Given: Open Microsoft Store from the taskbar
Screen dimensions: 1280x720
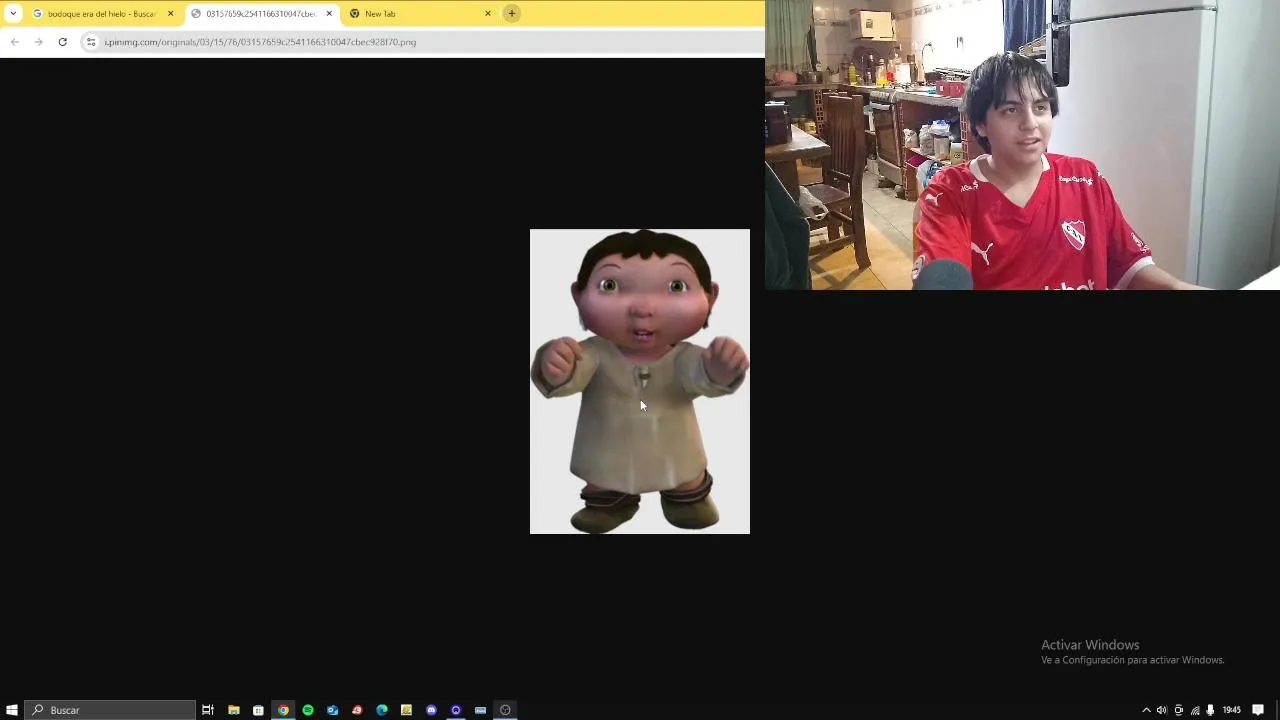Looking at the screenshot, I should tap(258, 710).
